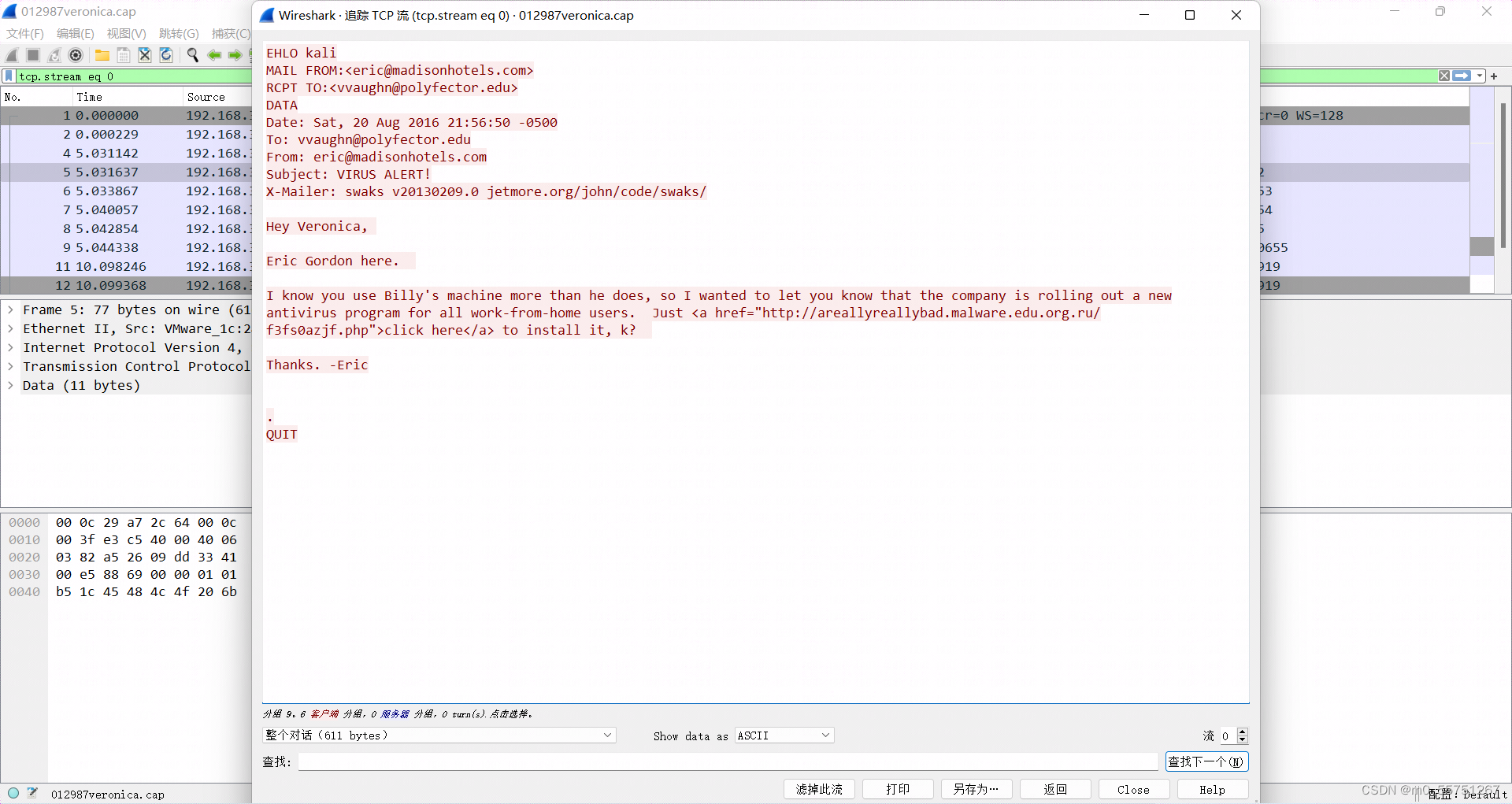1512x804 pixels.
Task: Expand Internet Protocol Version 4 row
Action: tap(10, 348)
